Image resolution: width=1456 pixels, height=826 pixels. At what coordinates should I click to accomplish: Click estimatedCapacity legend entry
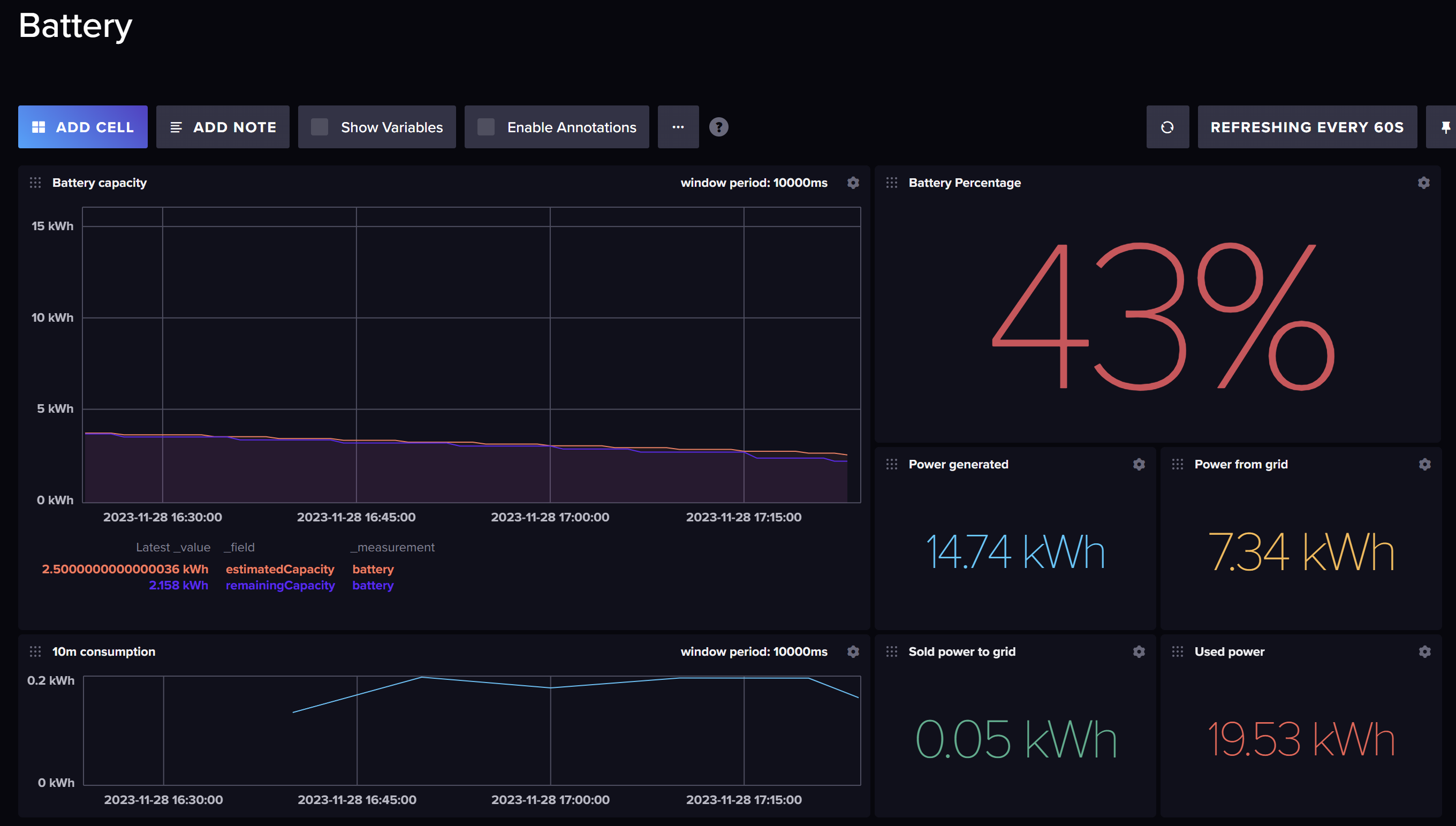[x=279, y=569]
